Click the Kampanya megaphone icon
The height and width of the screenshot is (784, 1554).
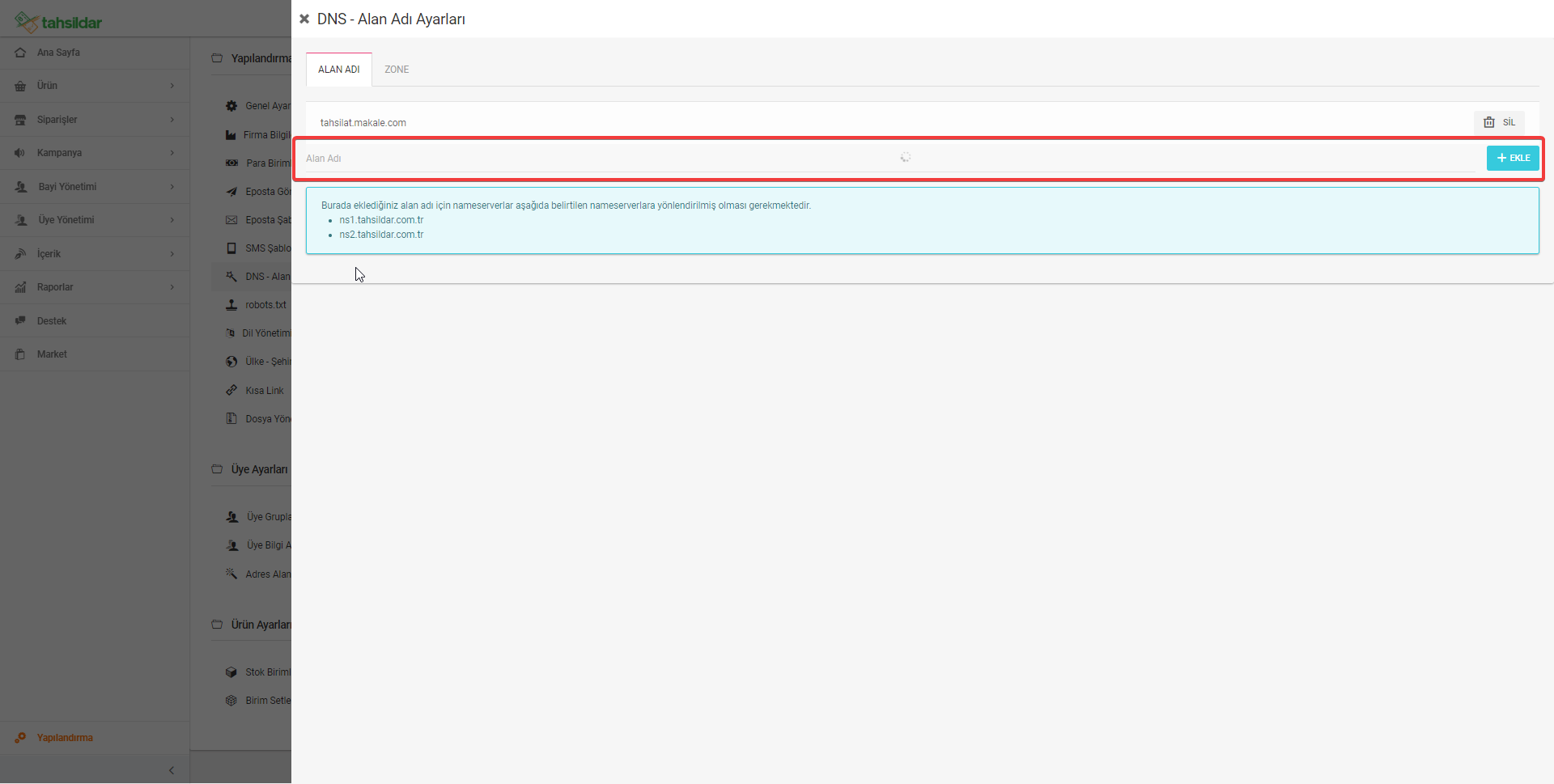point(20,153)
